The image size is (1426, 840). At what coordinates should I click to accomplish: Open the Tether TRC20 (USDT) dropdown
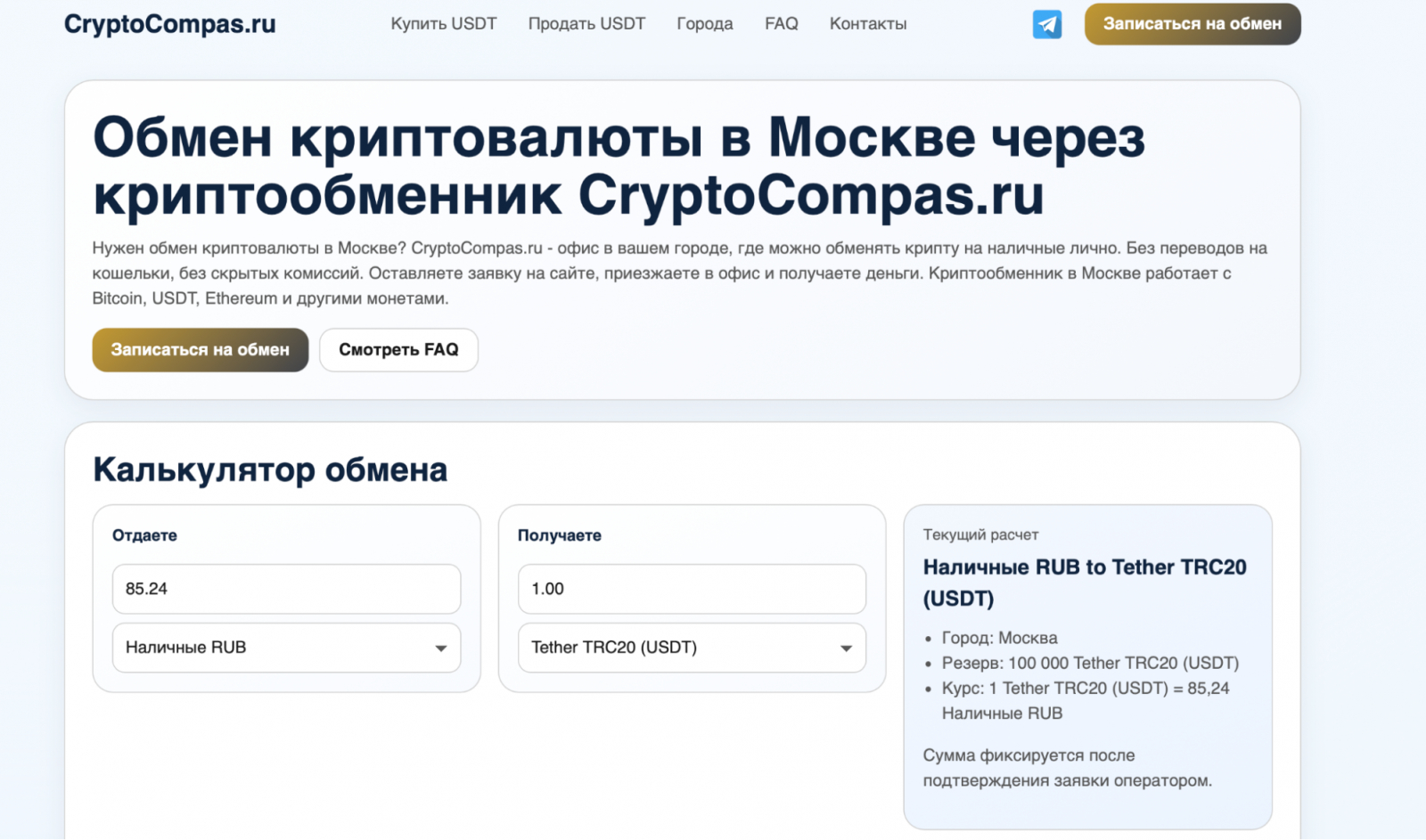click(x=692, y=648)
